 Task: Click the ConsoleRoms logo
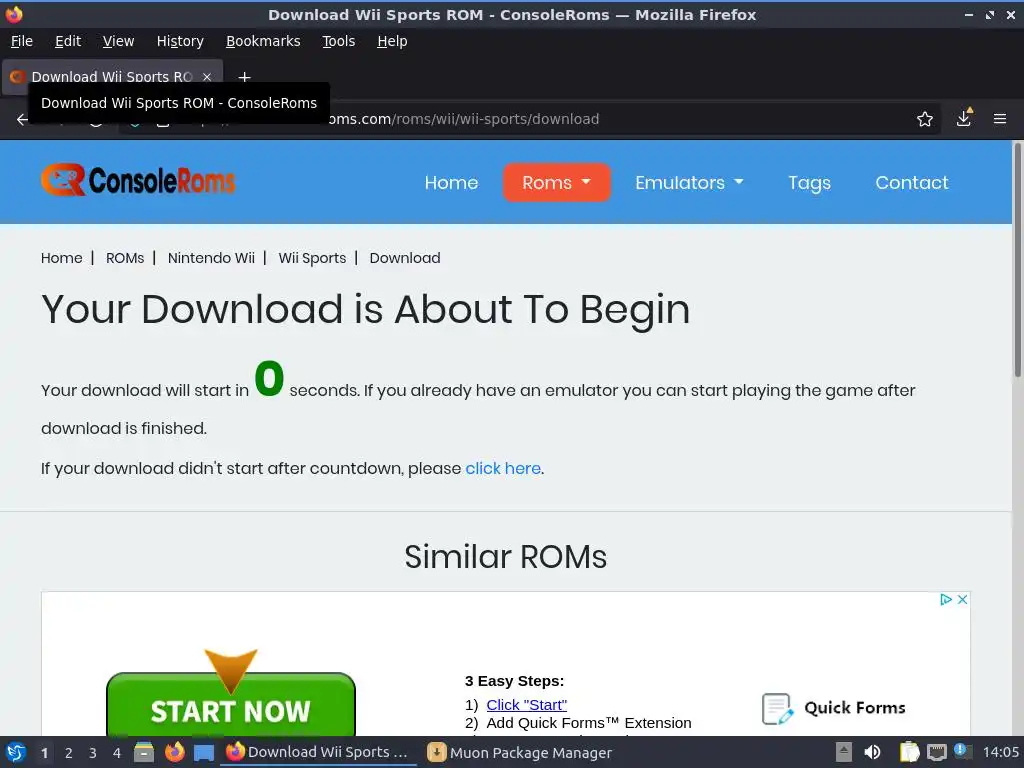click(138, 180)
